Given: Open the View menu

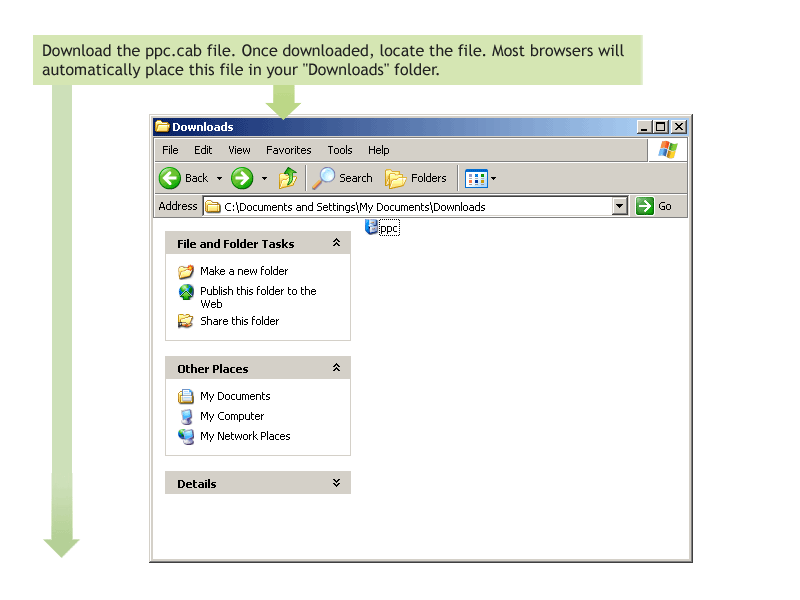Looking at the screenshot, I should pyautogui.click(x=239, y=150).
